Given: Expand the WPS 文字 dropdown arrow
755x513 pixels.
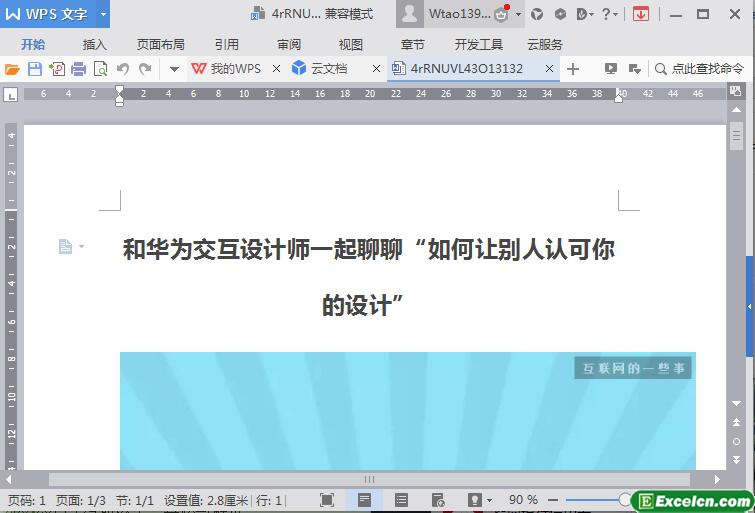Looking at the screenshot, I should point(103,14).
